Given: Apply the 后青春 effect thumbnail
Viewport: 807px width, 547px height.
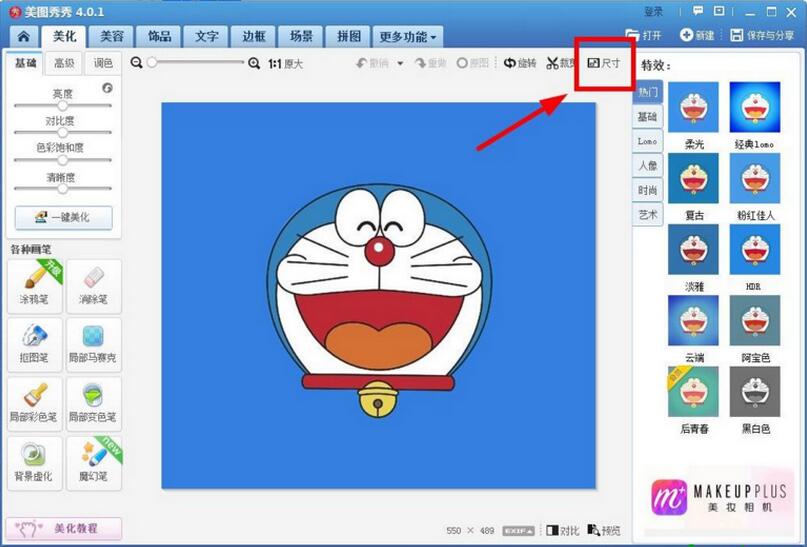Looking at the screenshot, I should pos(693,391).
